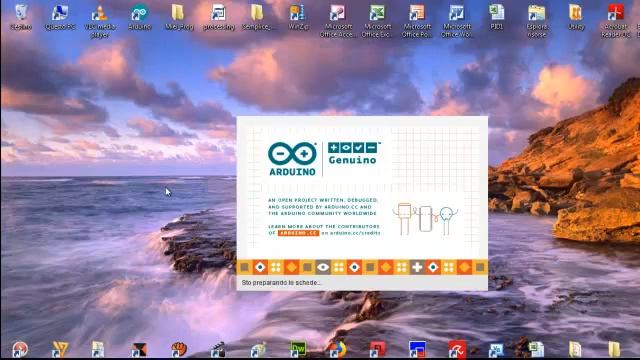Click the 'Sto preparando le schede...' status text
Screen dimensions: 640x360
coord(281,282)
